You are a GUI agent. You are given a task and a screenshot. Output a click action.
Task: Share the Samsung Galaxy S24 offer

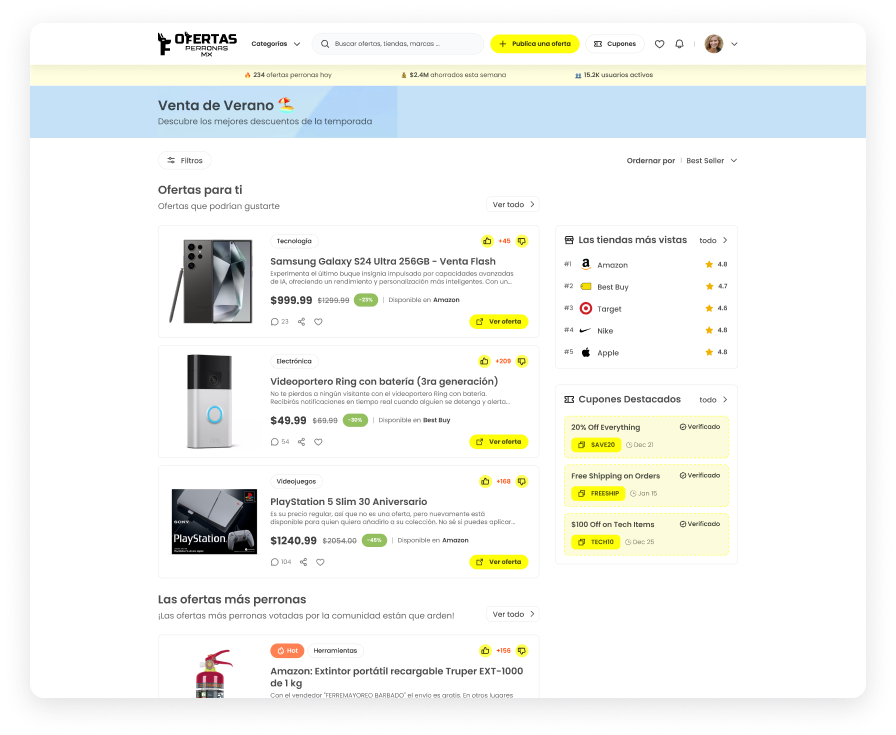[x=302, y=322]
